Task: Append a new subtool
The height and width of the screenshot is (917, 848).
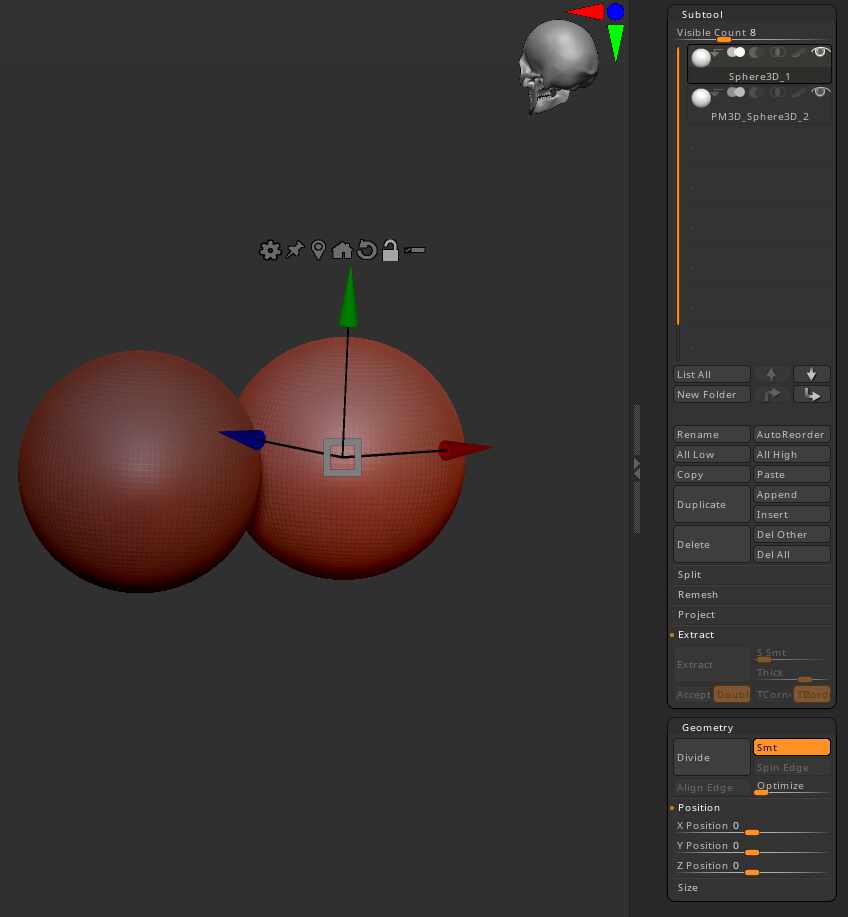Action: [x=791, y=495]
